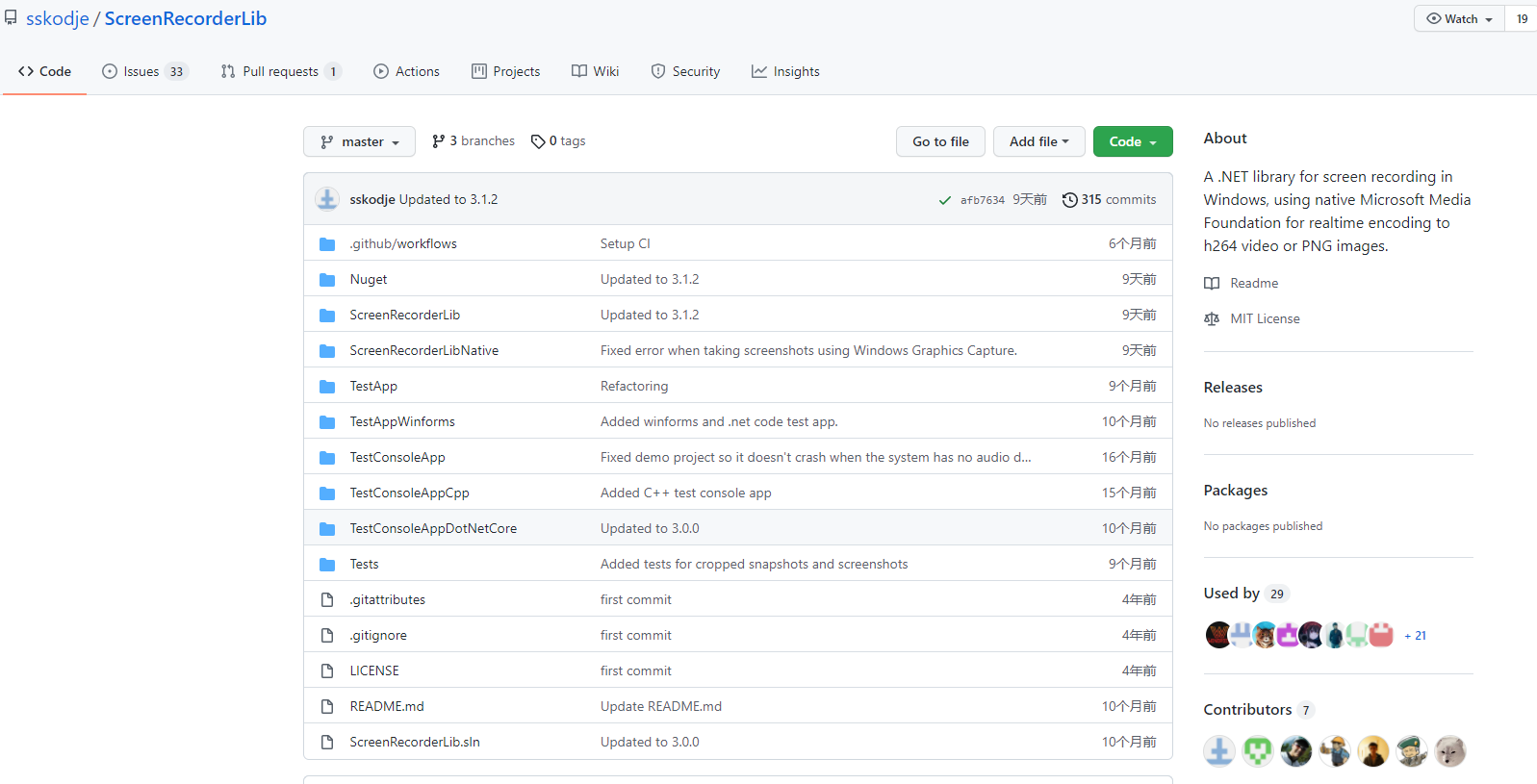Image resolution: width=1537 pixels, height=784 pixels.
Task: Click the Packages heading link
Action: coord(1236,491)
